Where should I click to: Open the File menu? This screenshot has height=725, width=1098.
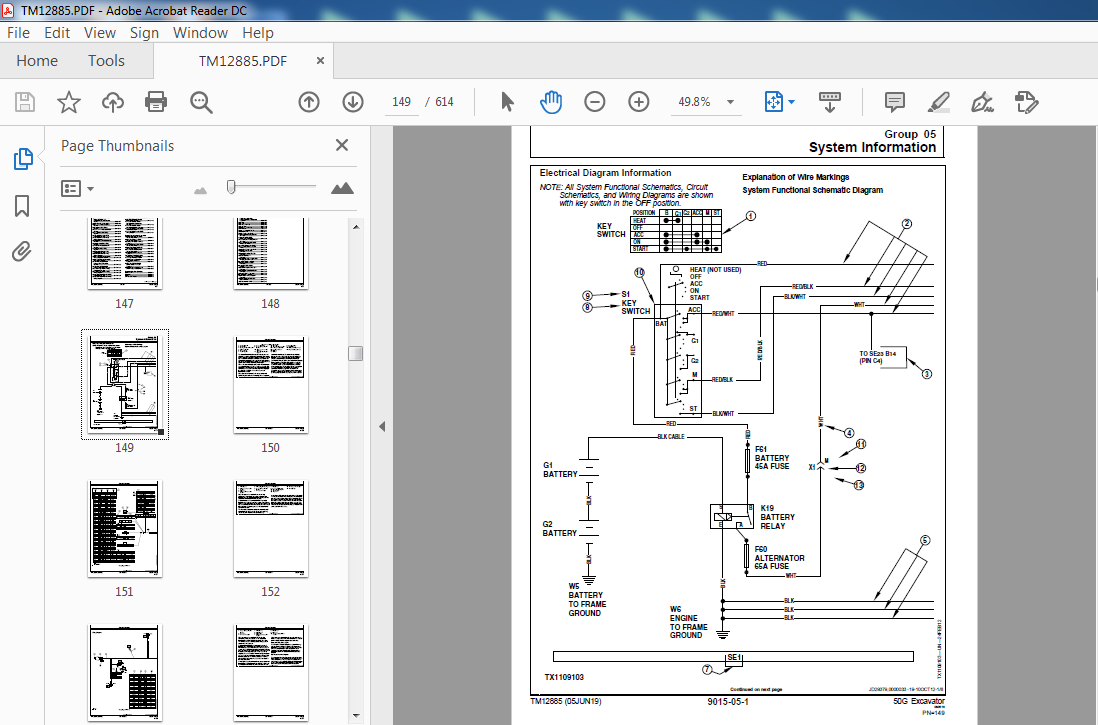pos(18,33)
